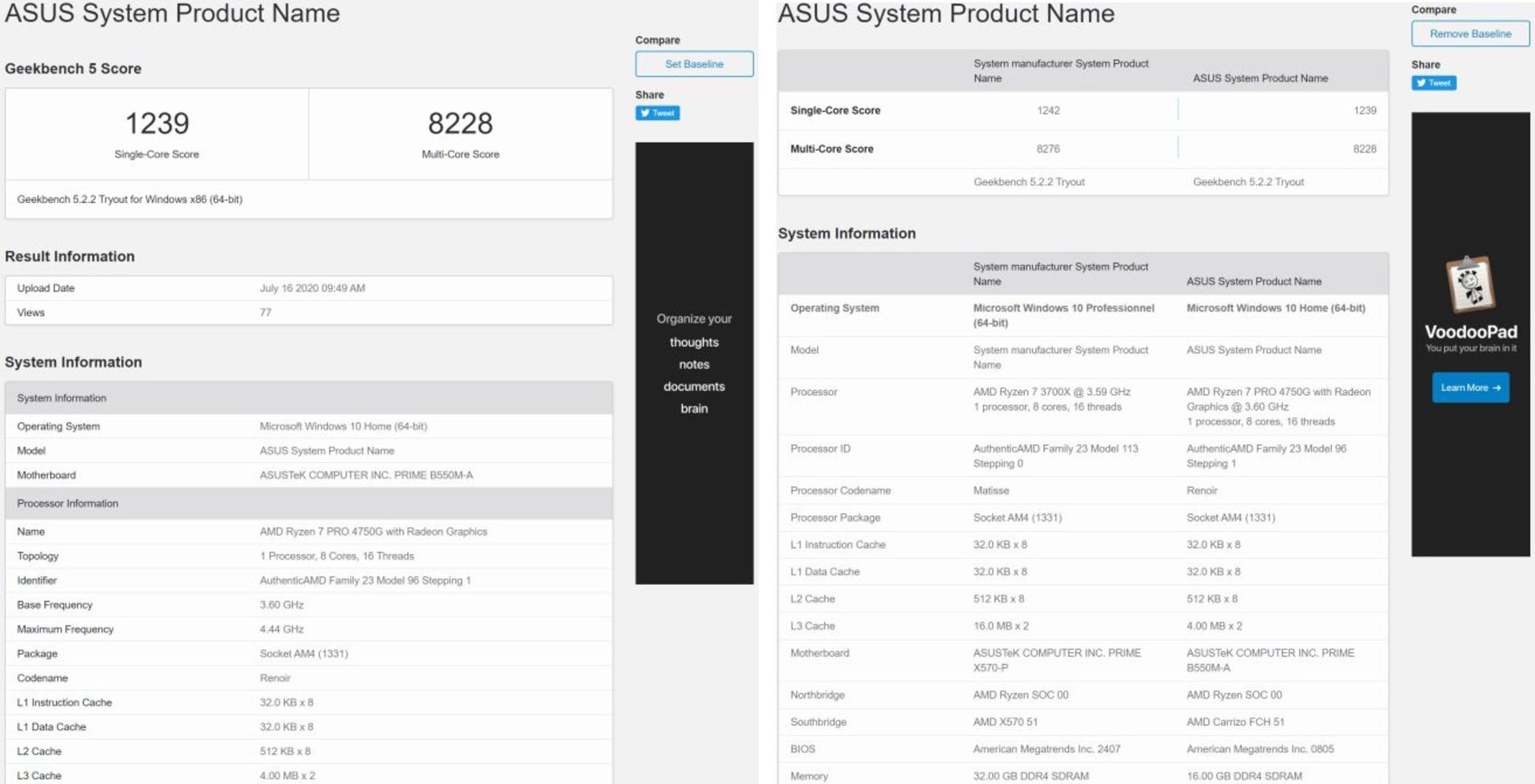Click the July 16 2020 upload date value
1535x784 pixels.
pos(312,289)
